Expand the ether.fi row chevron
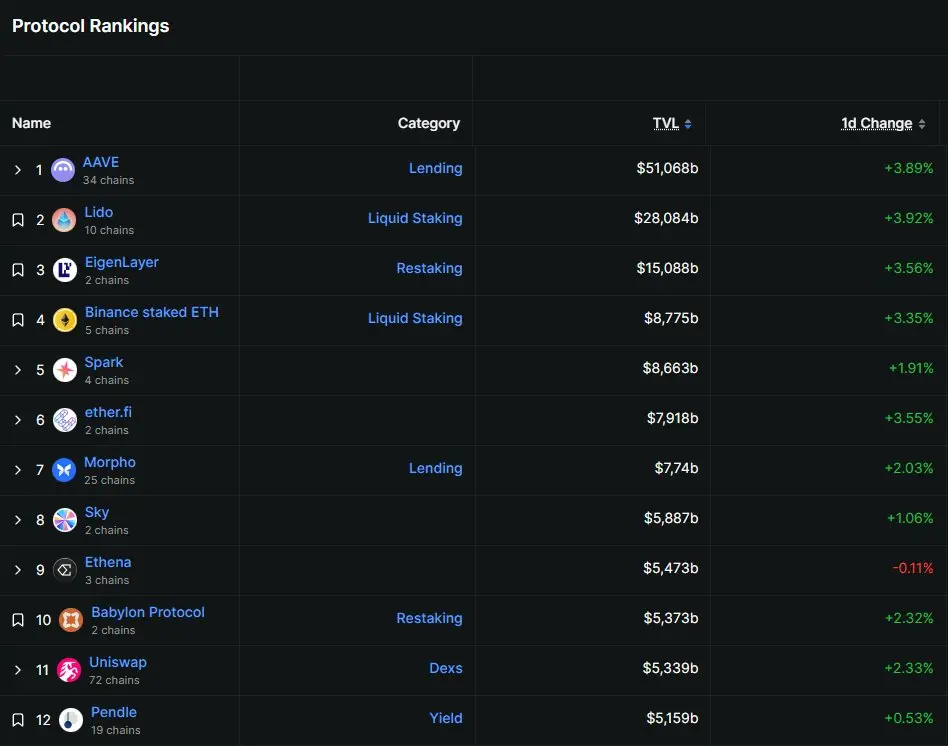 tap(18, 420)
